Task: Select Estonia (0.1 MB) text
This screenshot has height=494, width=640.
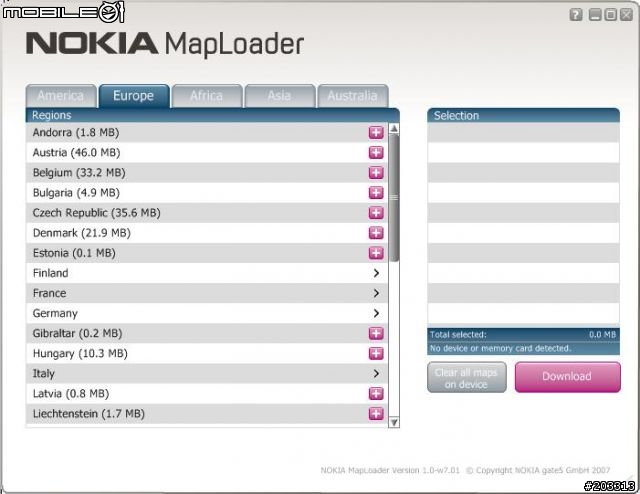Action: pos(74,253)
